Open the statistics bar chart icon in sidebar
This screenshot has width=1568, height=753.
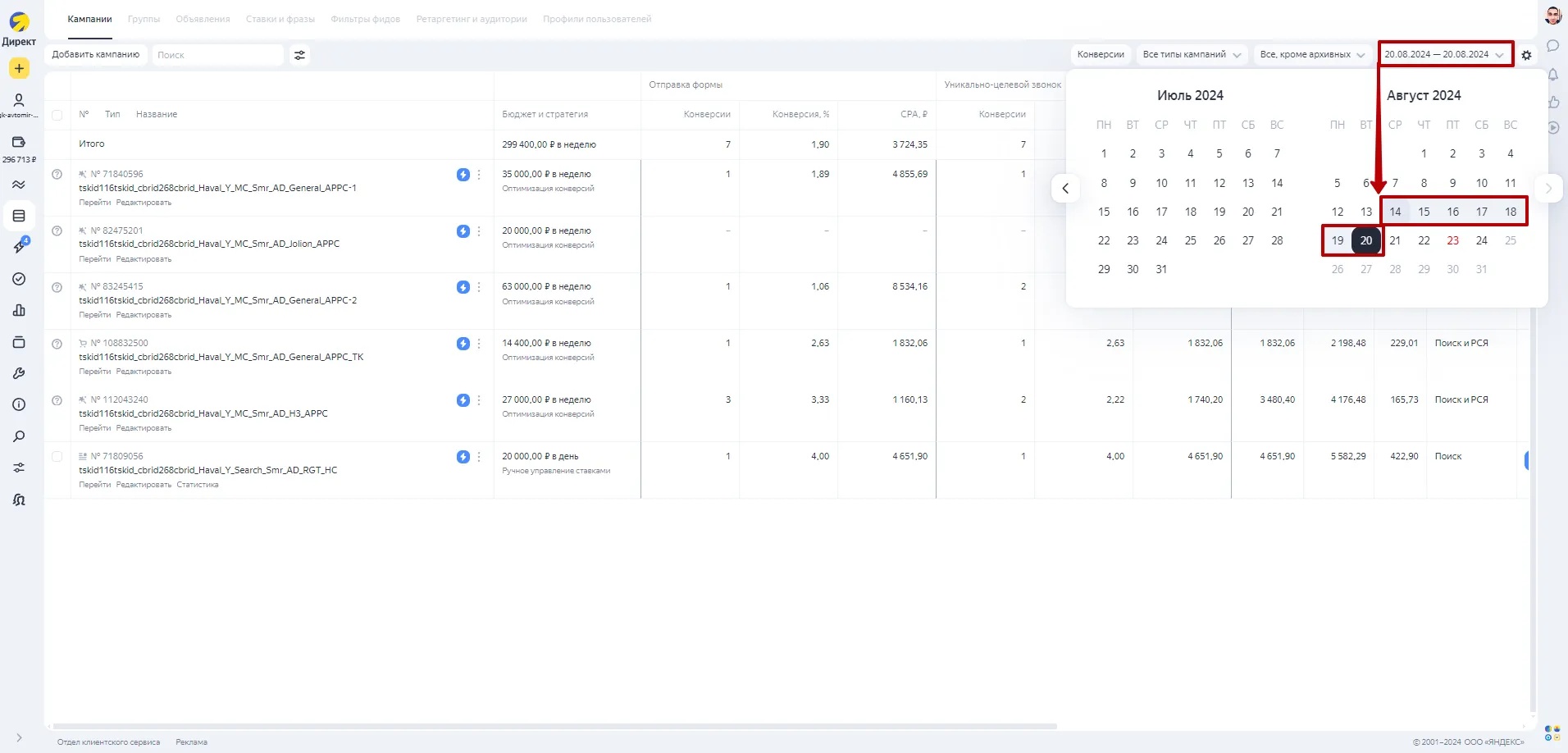(19, 310)
